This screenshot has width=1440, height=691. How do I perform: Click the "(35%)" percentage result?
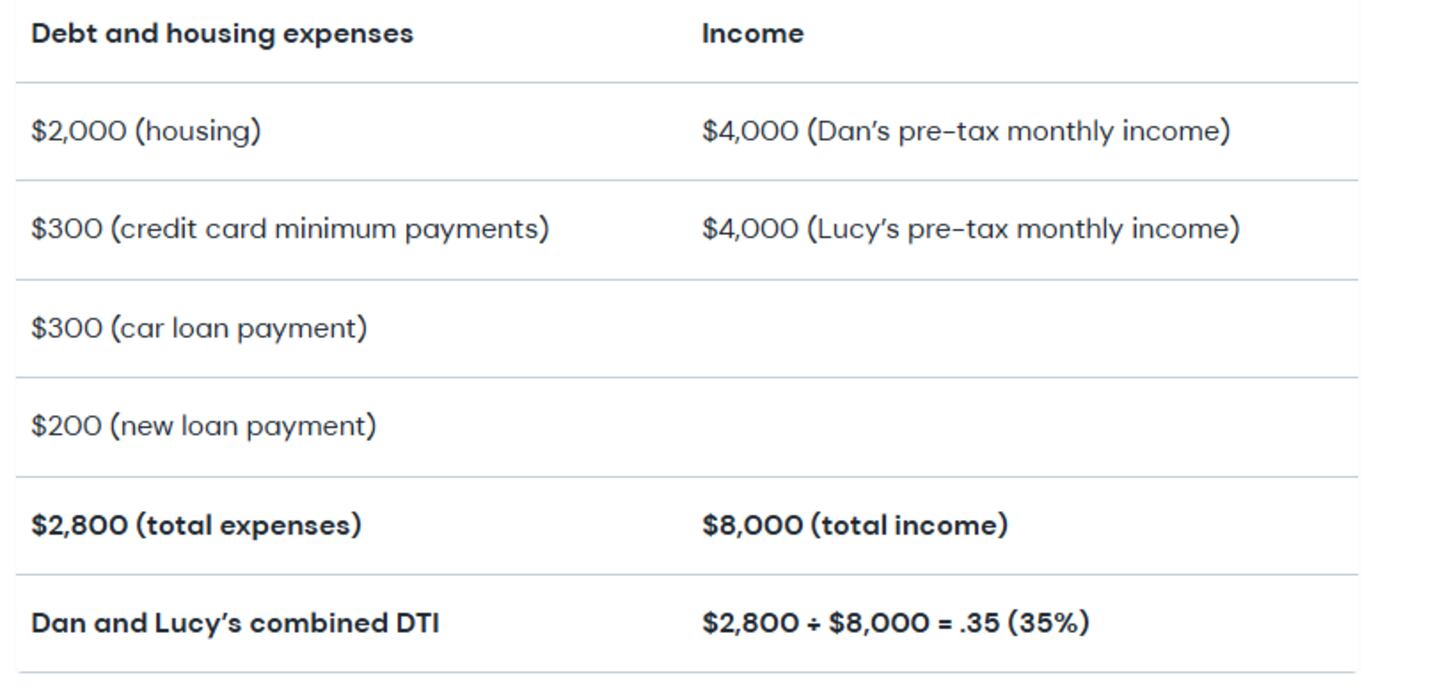coord(1048,623)
